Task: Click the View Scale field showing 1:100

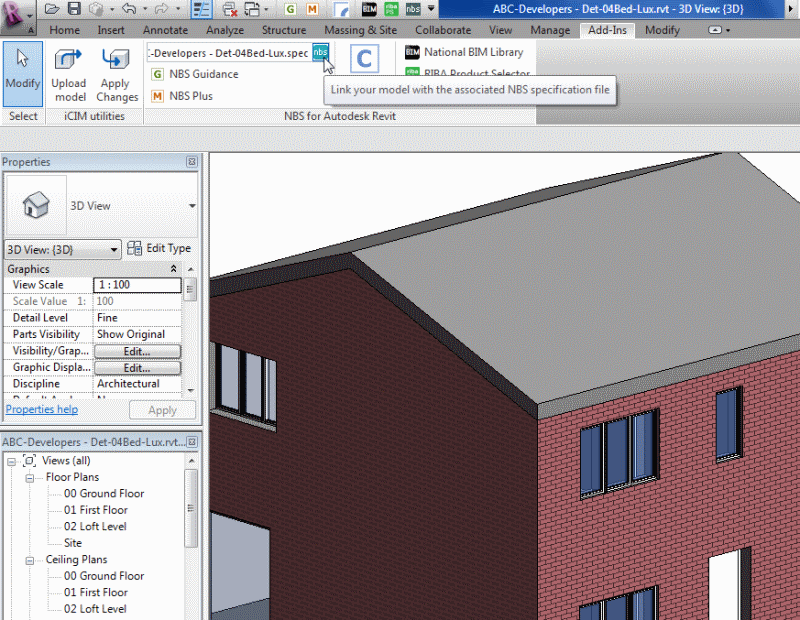Action: pyautogui.click(x=137, y=285)
